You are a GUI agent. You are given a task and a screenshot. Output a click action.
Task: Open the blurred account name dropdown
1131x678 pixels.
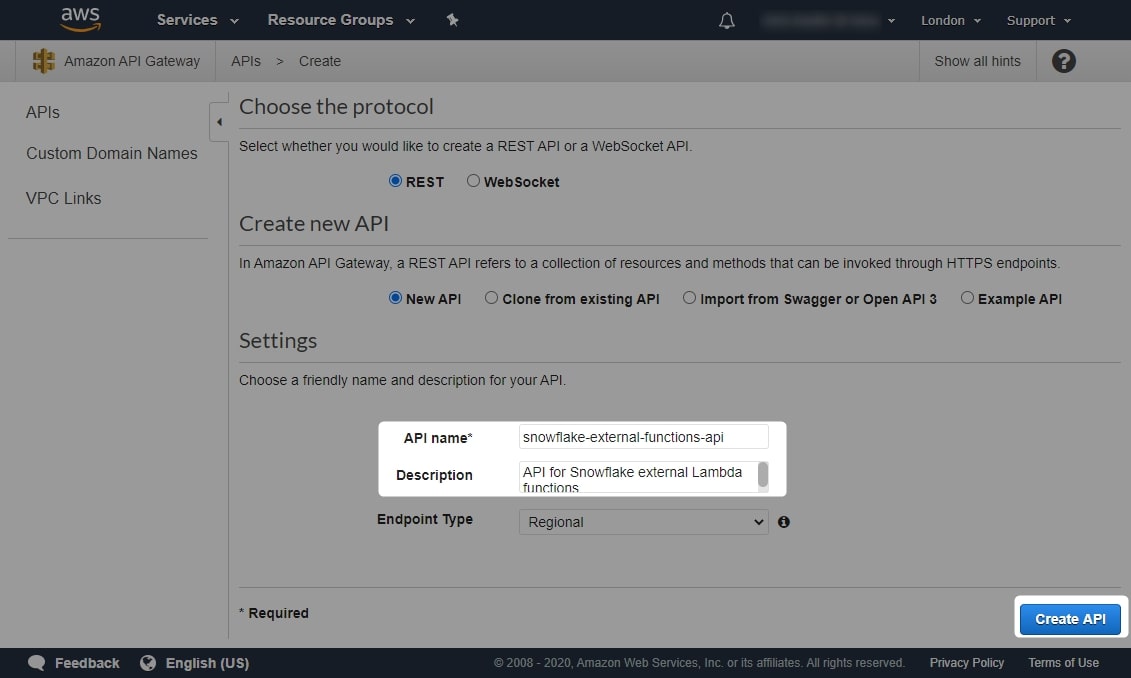click(828, 20)
